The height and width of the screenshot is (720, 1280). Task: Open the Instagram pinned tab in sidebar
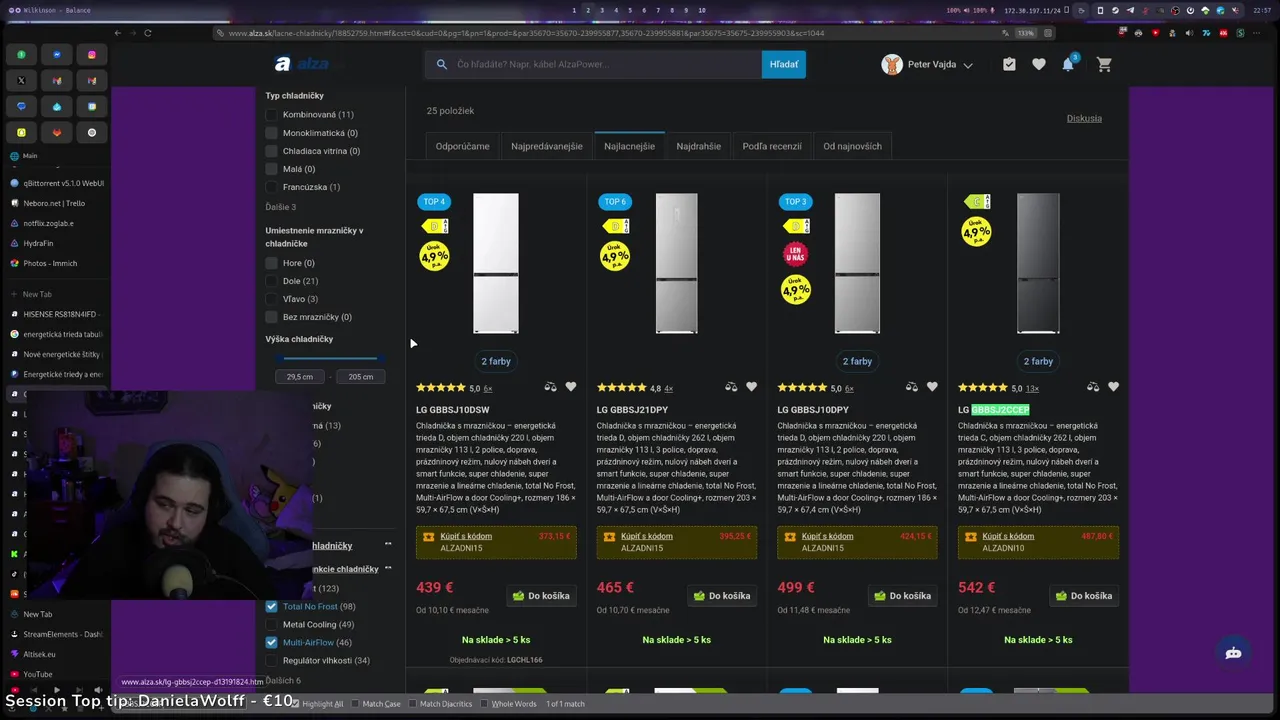pyautogui.click(x=92, y=55)
